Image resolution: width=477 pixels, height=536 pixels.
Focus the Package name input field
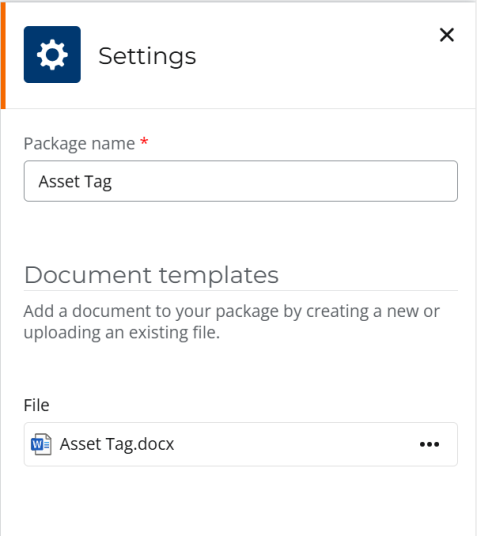point(241,181)
